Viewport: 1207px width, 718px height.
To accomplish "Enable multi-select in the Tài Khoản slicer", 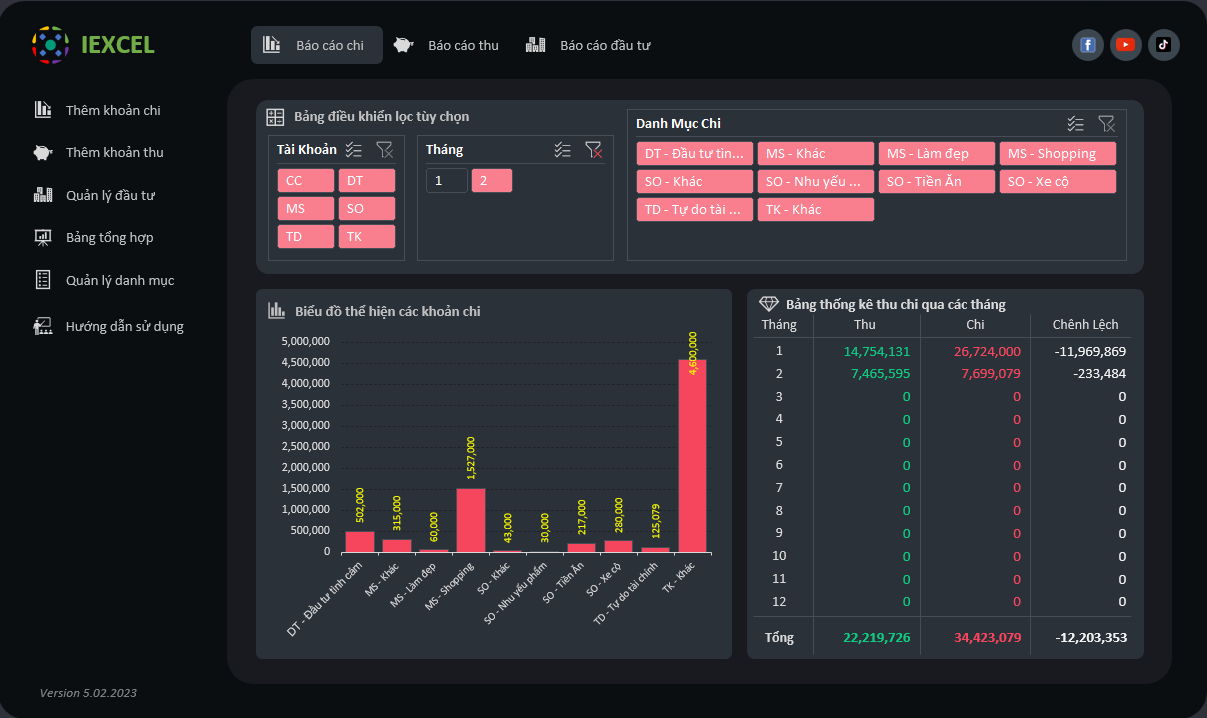I will point(354,150).
